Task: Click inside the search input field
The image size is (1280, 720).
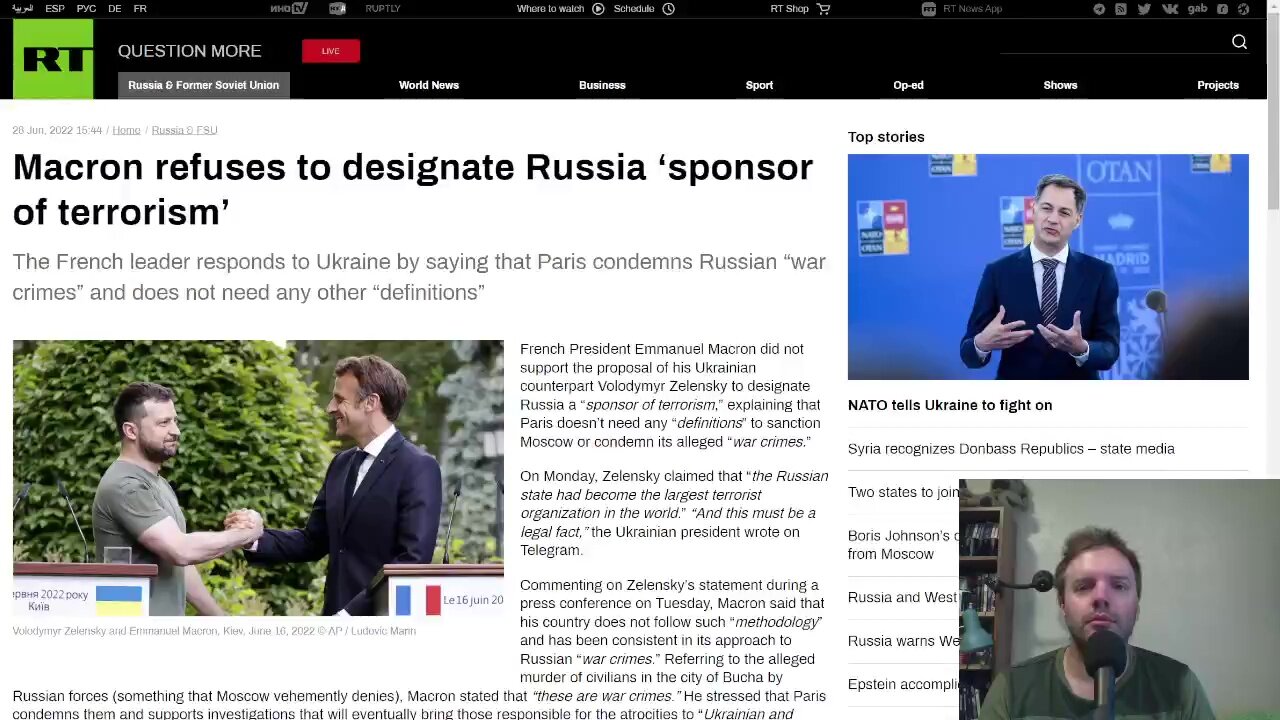Action: coord(1112,42)
